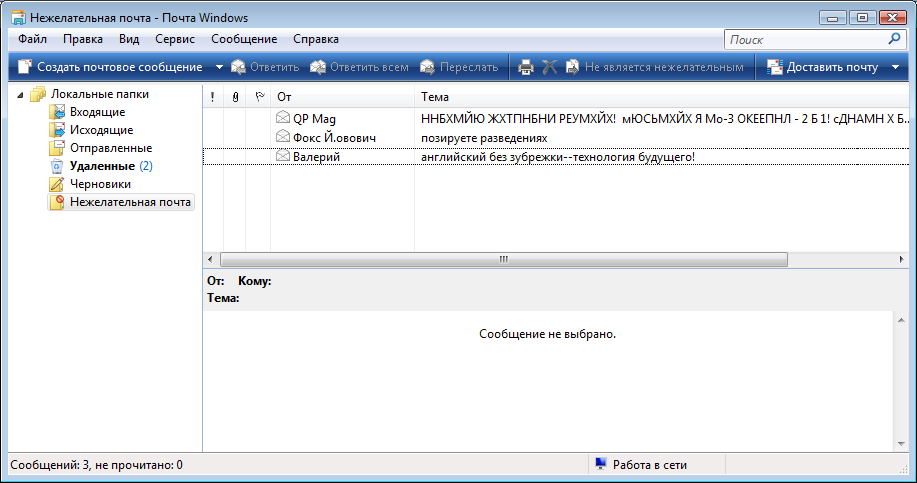Image resolution: width=917 pixels, height=483 pixels.
Task: Open the Справка menu
Action: tap(316, 39)
